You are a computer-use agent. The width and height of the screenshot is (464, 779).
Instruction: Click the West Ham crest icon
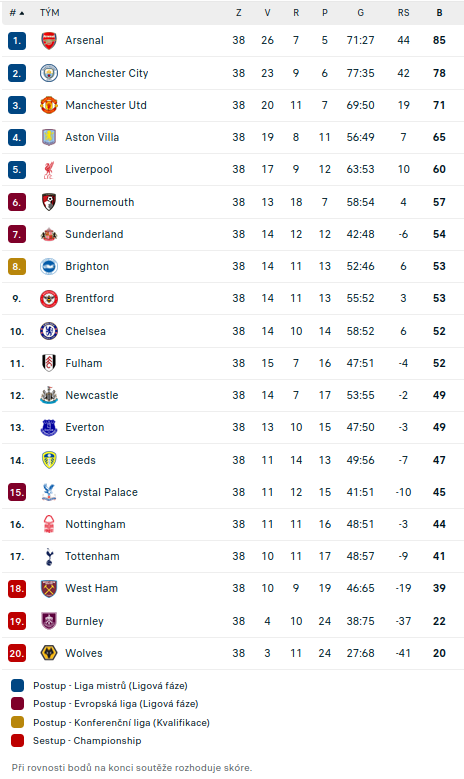(x=49, y=588)
